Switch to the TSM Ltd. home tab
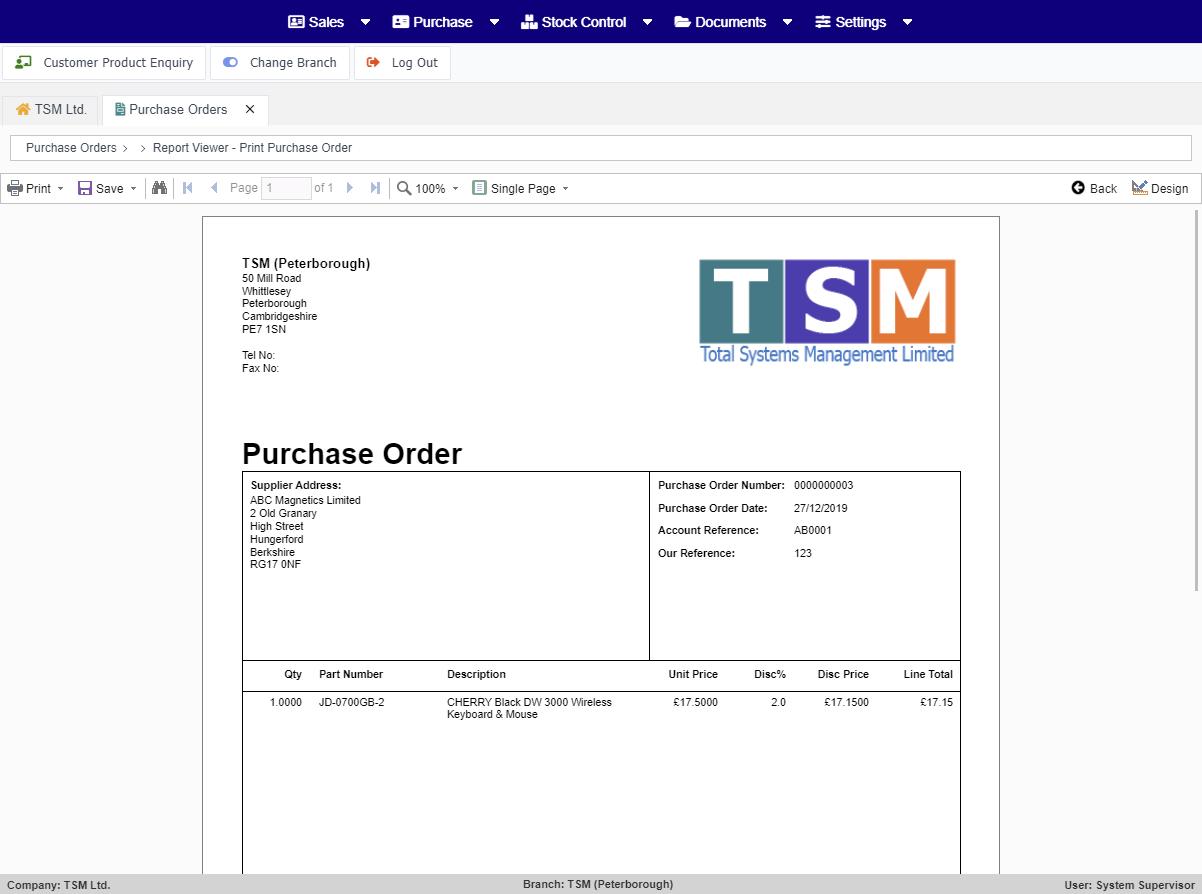Viewport: 1202px width, 894px height. [x=51, y=109]
